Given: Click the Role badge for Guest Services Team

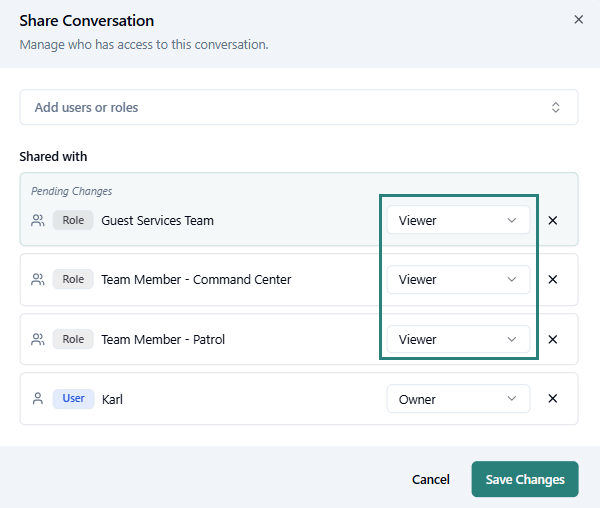Looking at the screenshot, I should point(73,220).
